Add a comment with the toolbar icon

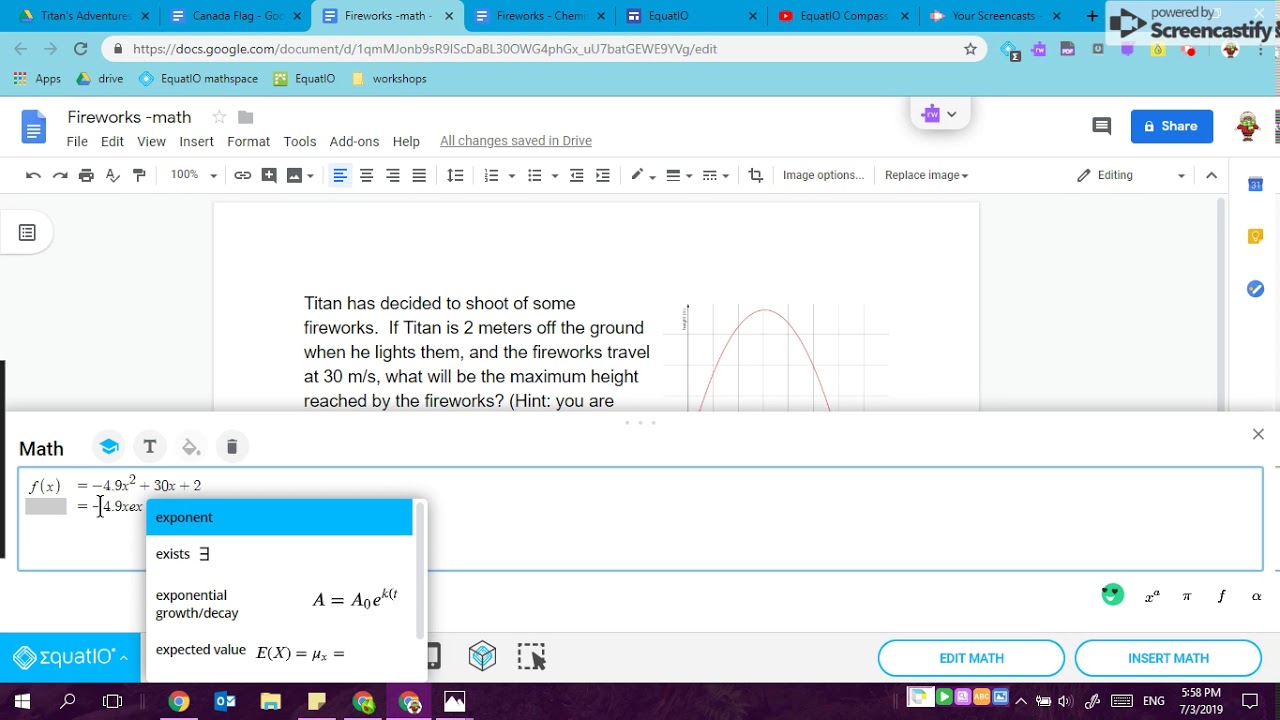(269, 175)
